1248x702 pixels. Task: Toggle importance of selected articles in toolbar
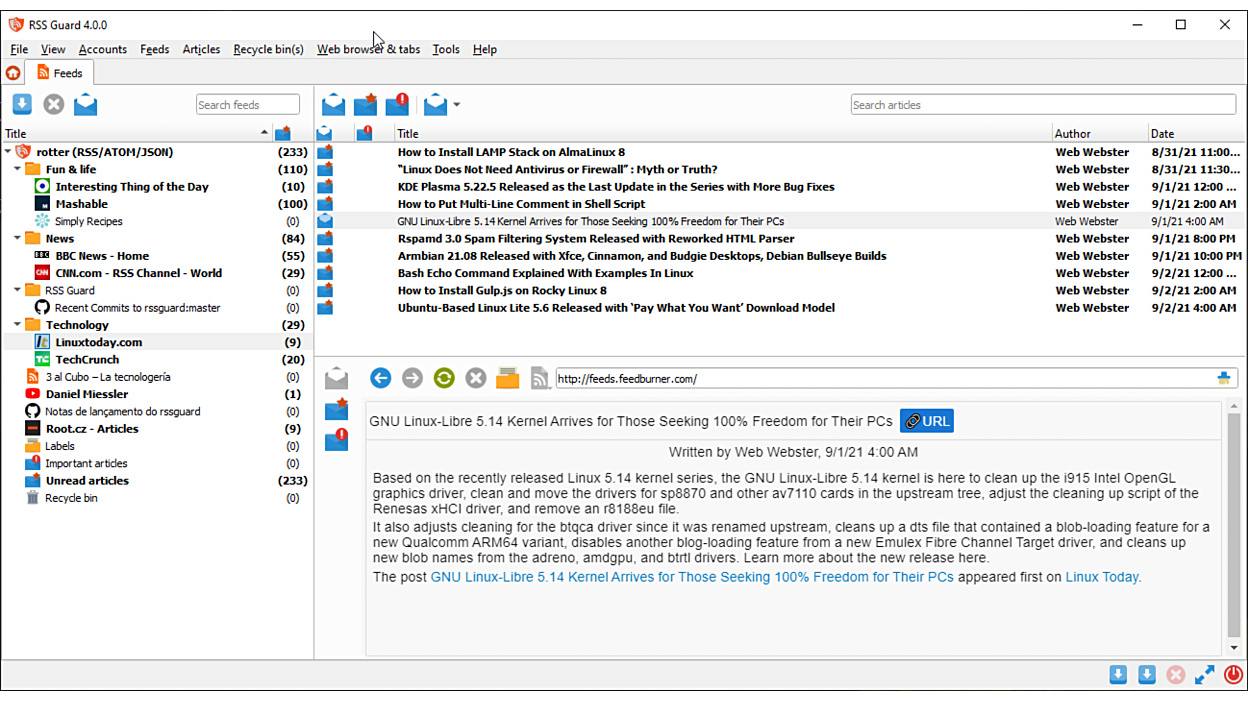pyautogui.click(x=365, y=105)
